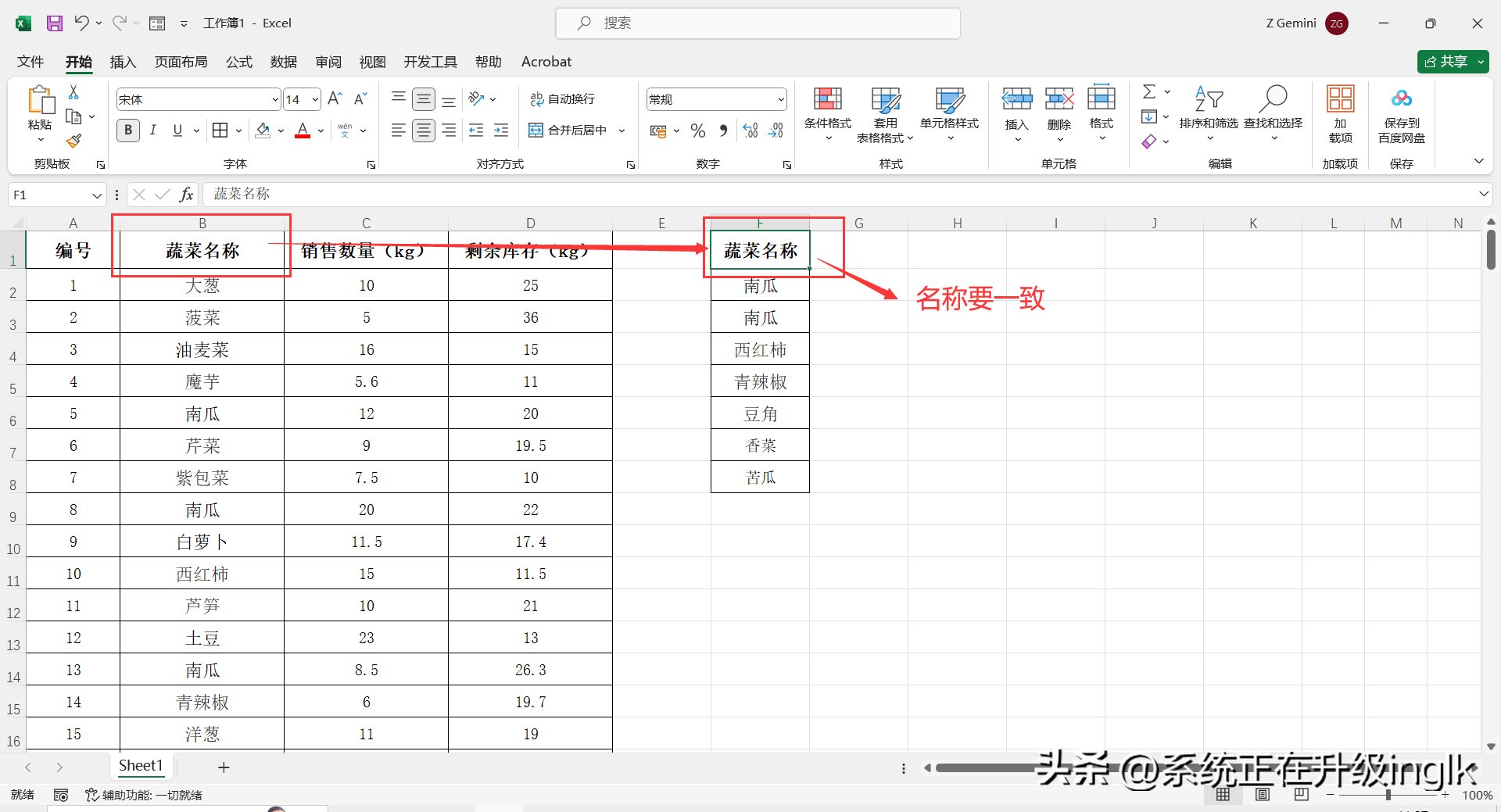
Task: Open the font size dropdown showing 14
Action: click(315, 99)
